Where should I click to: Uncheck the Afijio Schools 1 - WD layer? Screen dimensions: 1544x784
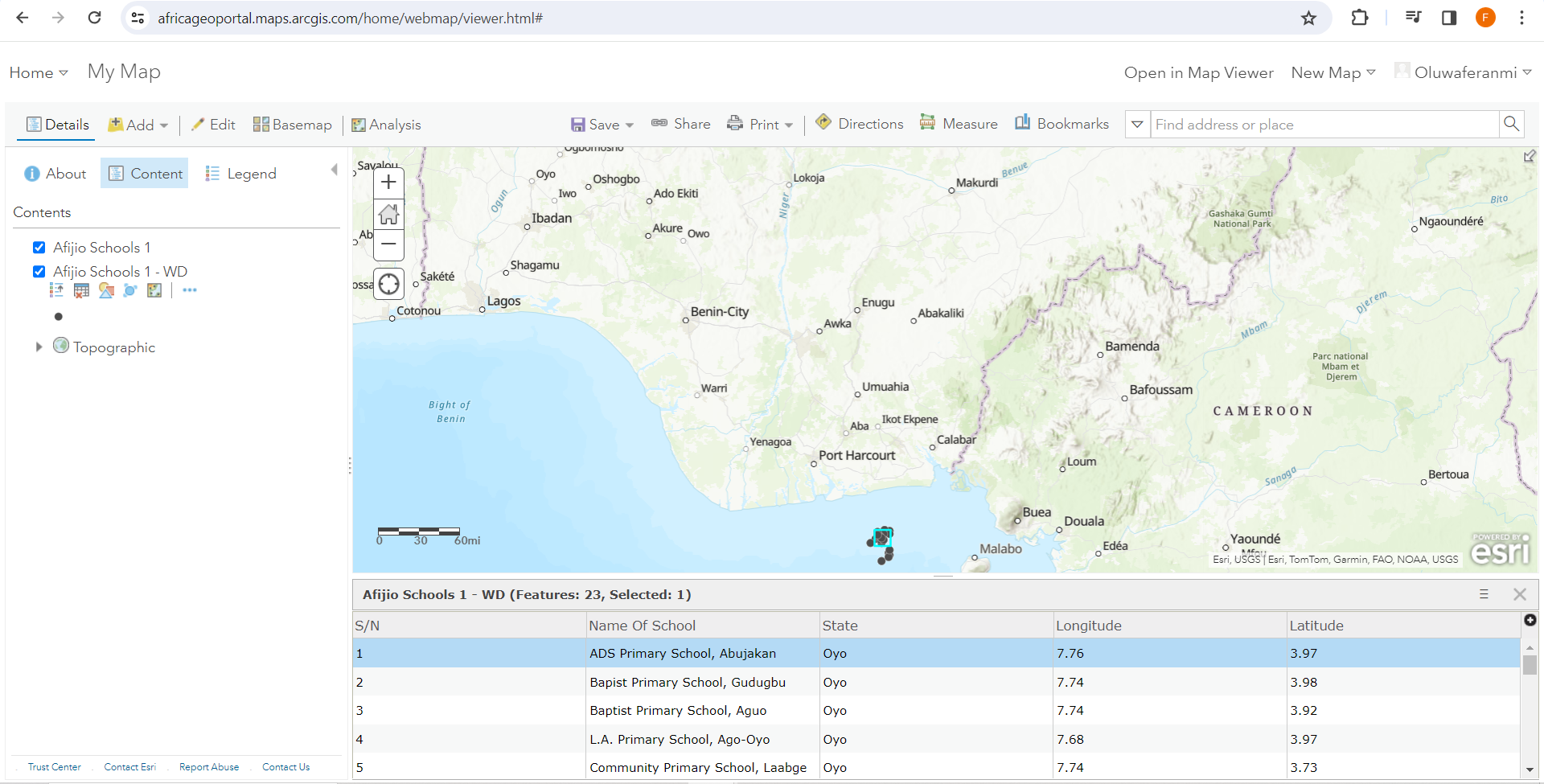click(38, 271)
